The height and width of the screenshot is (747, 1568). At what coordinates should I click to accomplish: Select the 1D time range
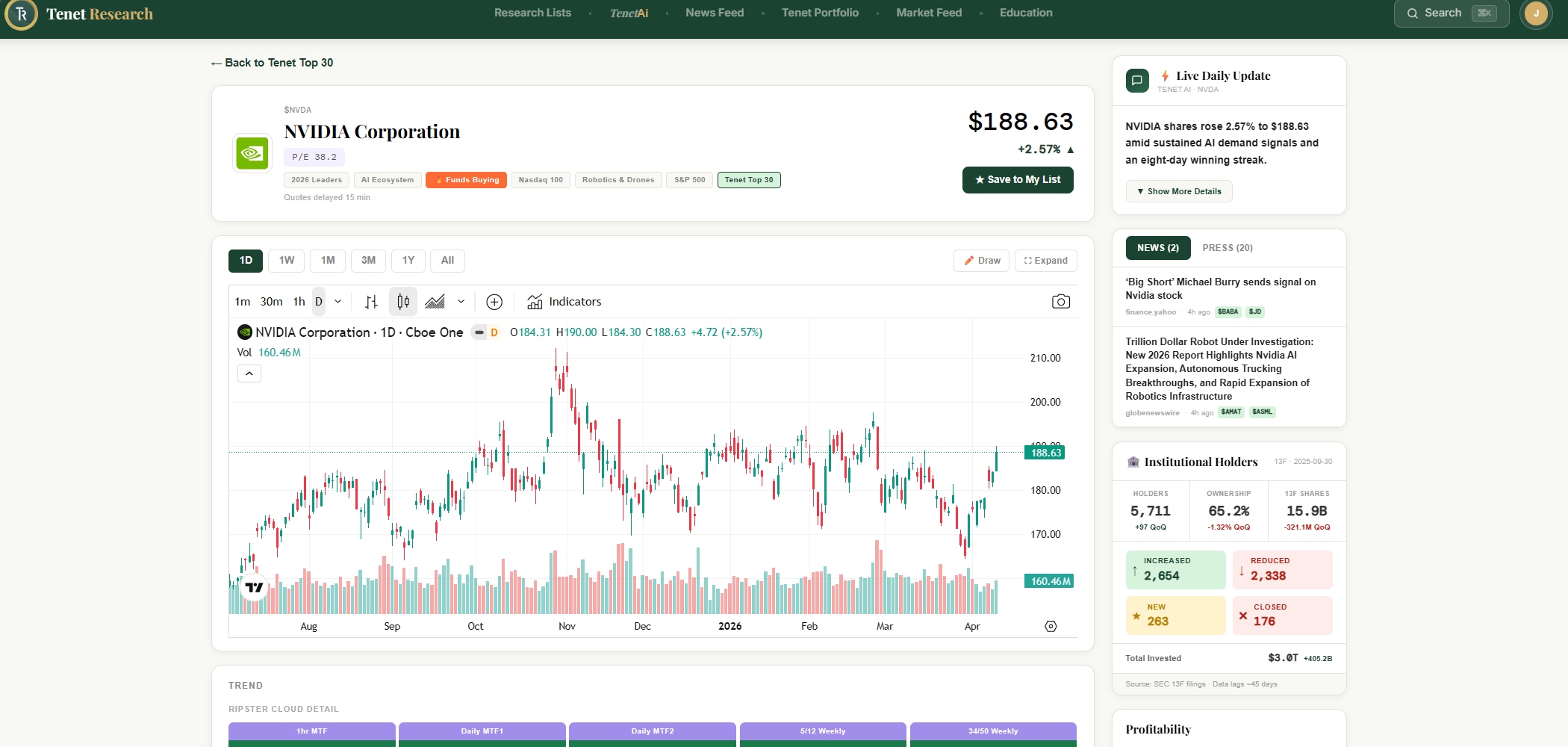click(x=246, y=261)
